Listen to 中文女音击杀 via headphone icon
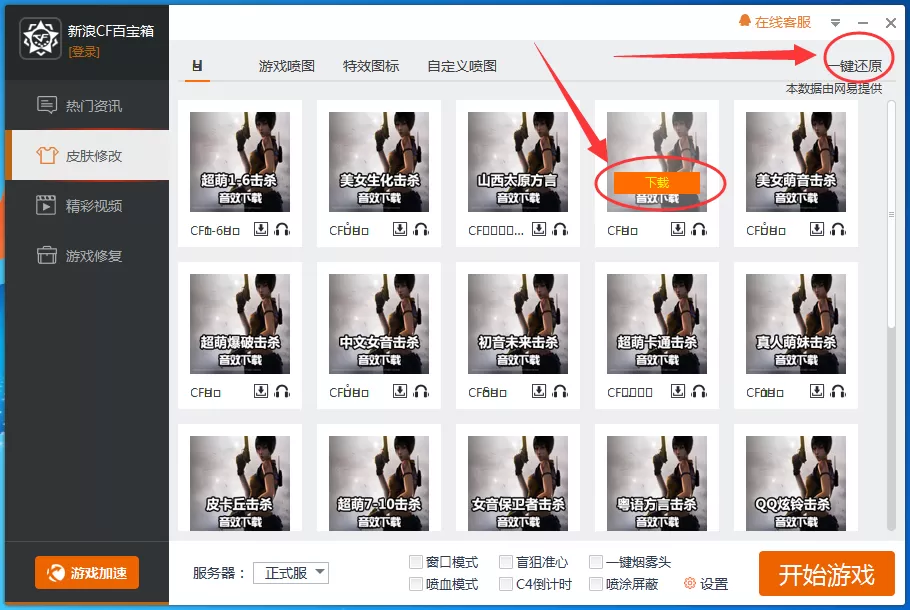Screen dimensions: 910x610 pos(421,391)
